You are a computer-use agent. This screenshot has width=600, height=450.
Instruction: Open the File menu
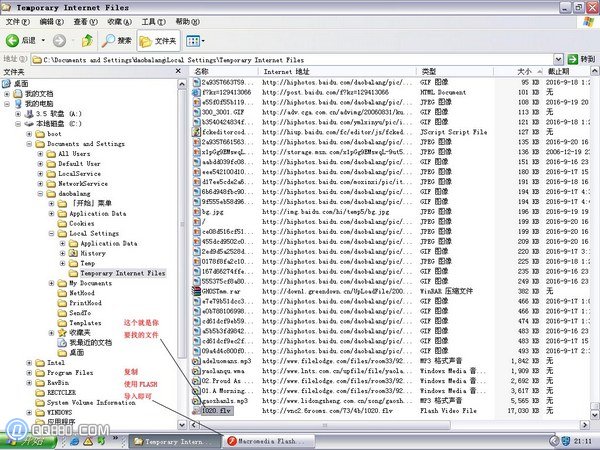click(x=17, y=22)
